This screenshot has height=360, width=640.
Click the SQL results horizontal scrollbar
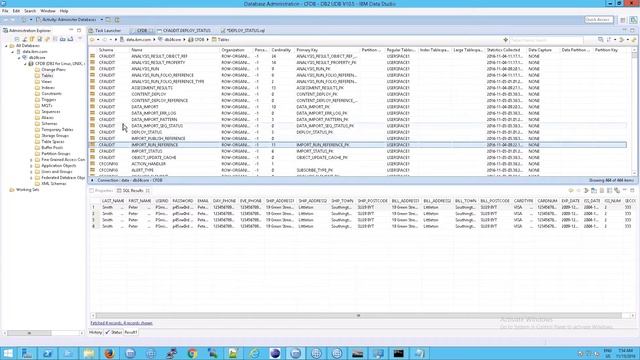(358, 316)
